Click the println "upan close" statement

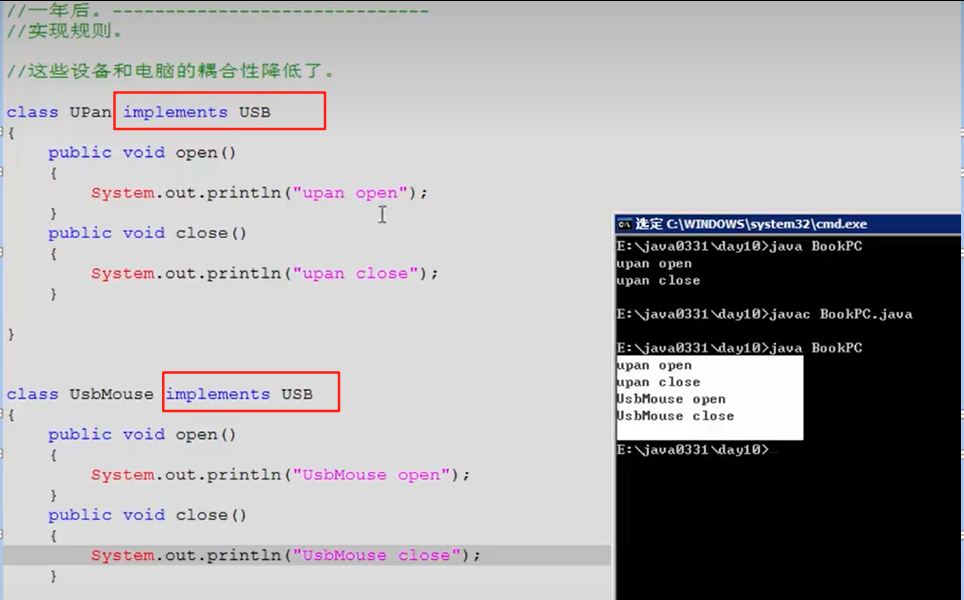264,274
